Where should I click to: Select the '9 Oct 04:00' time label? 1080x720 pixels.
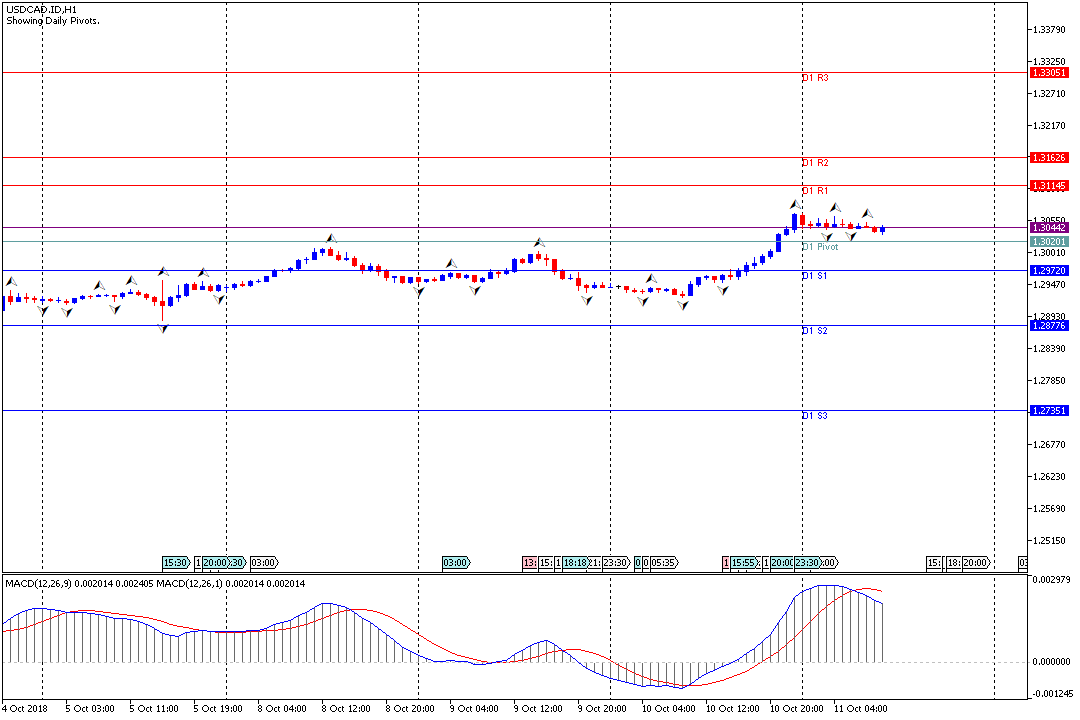[474, 708]
